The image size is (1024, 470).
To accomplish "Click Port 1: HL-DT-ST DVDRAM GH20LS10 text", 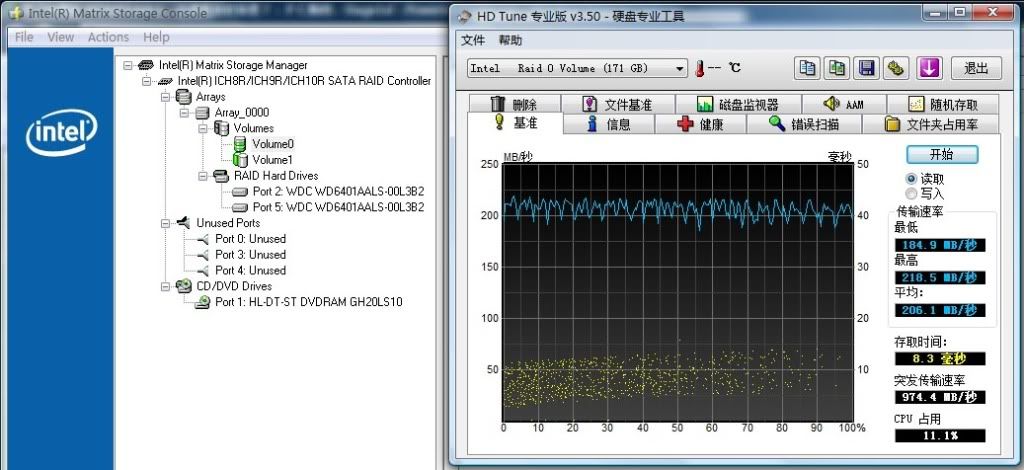I will click(x=309, y=302).
